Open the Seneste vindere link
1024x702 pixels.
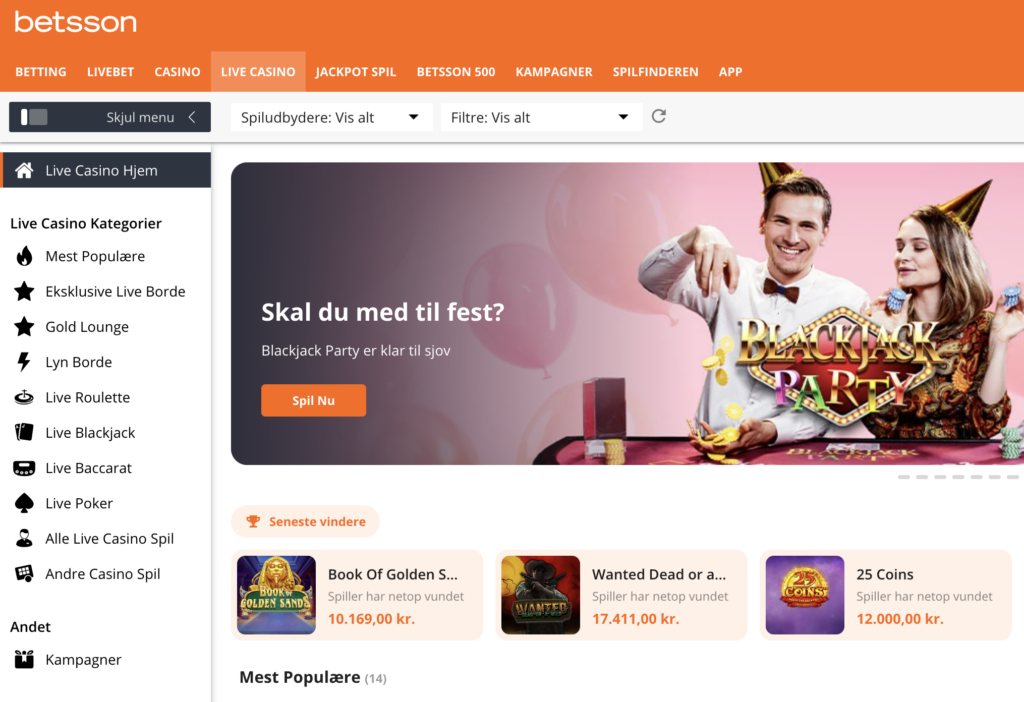[306, 521]
